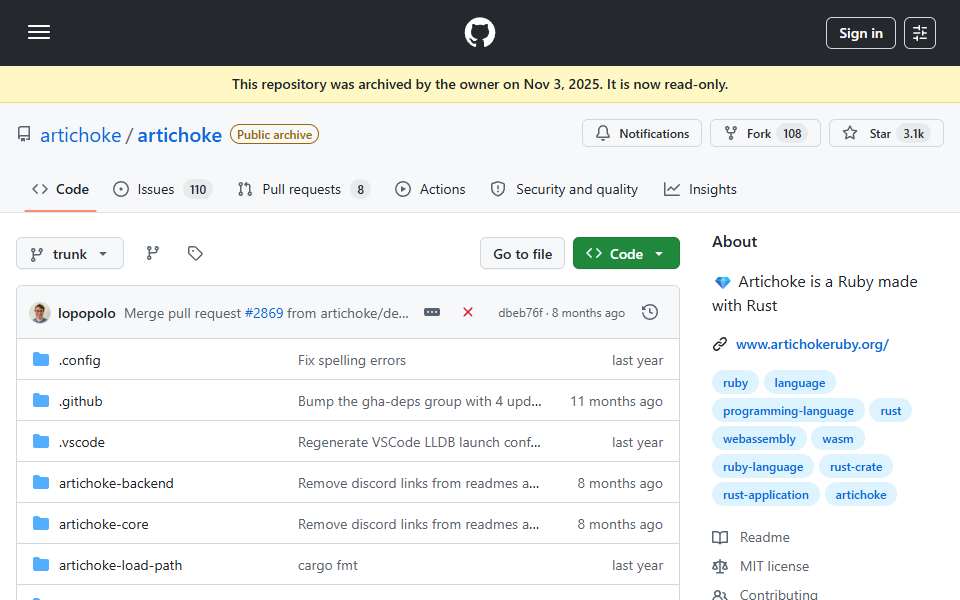Select the programming-language topic tag
This screenshot has width=960, height=600.
click(x=788, y=411)
